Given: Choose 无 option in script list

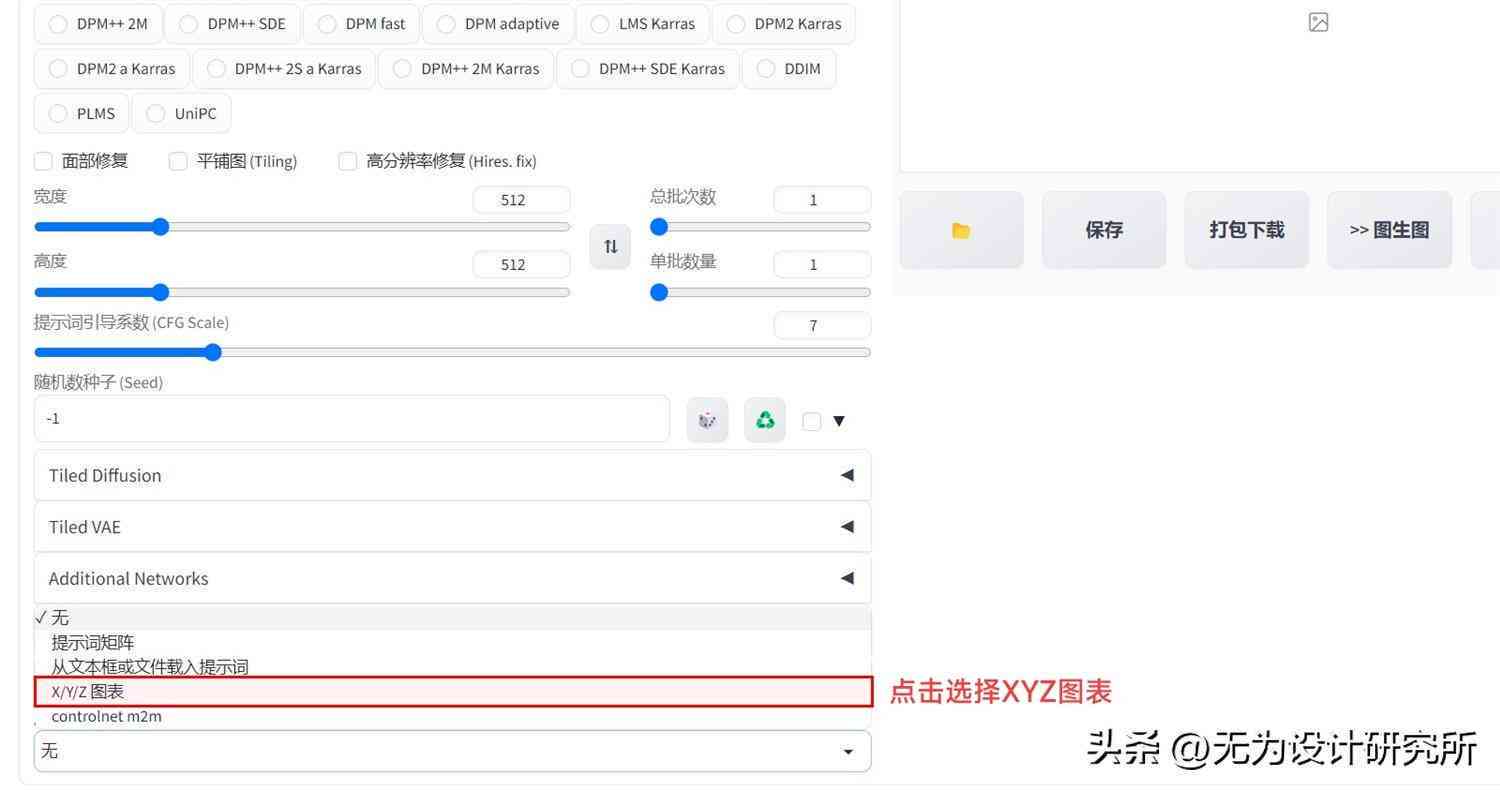Looking at the screenshot, I should 452,618.
